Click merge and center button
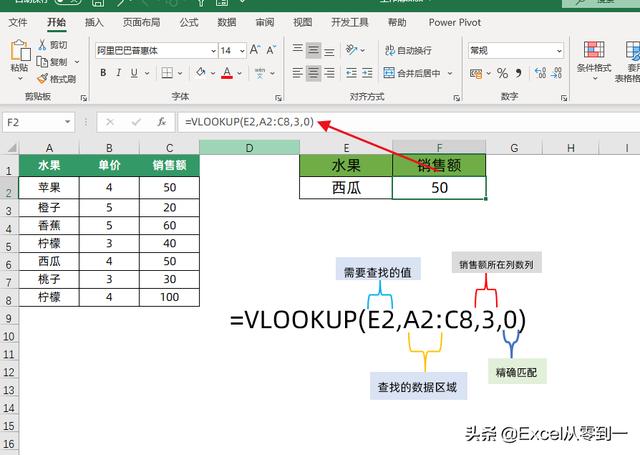Image resolution: width=640 pixels, height=455 pixels. pyautogui.click(x=412, y=73)
